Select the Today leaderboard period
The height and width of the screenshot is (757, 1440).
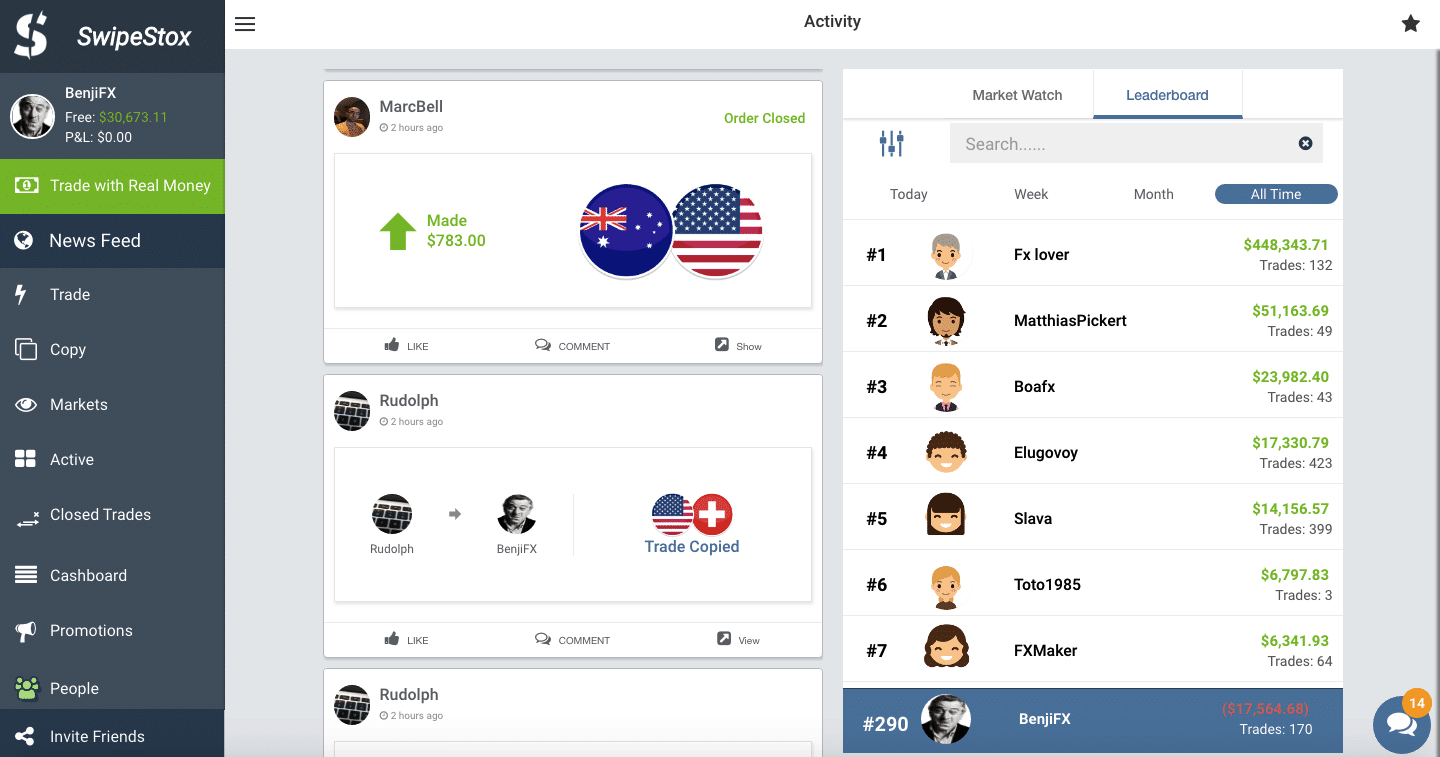(909, 194)
